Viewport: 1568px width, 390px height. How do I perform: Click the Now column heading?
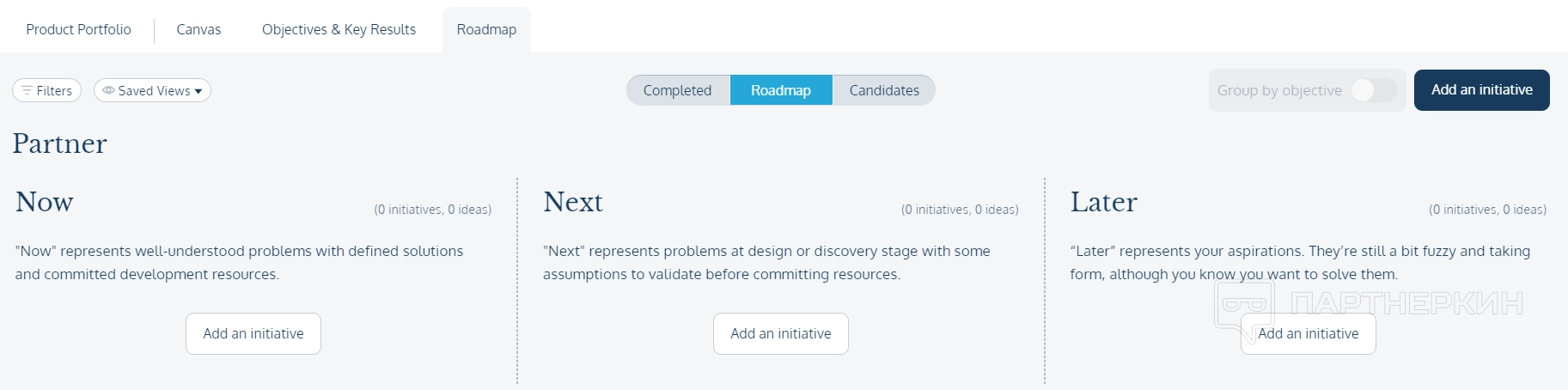(x=45, y=202)
